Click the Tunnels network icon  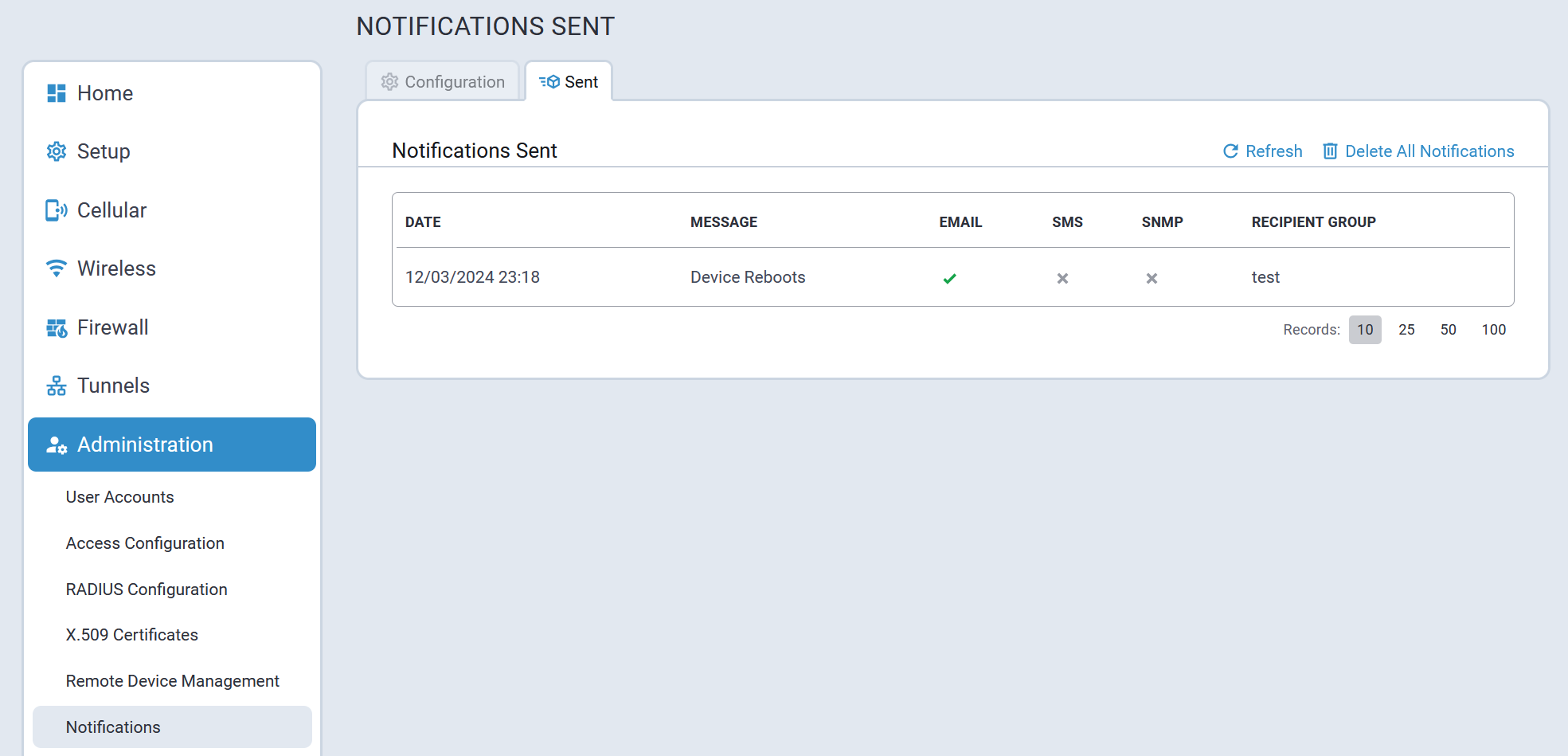[x=57, y=386]
